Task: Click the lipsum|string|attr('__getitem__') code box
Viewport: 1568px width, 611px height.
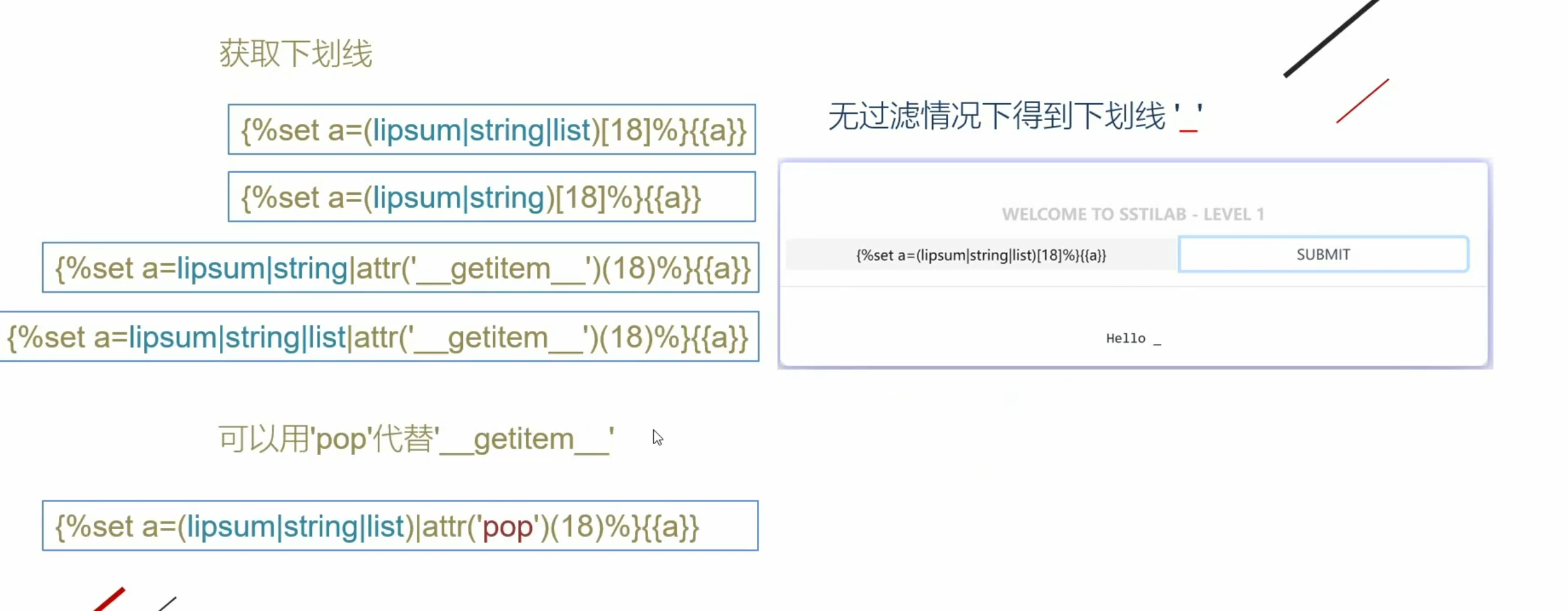Action: [x=401, y=268]
